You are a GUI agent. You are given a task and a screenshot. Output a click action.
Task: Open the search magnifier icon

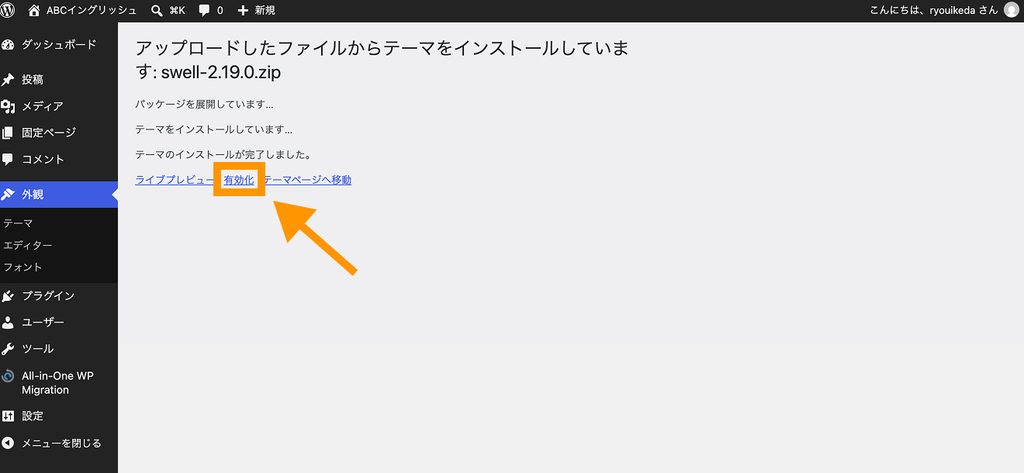157,11
